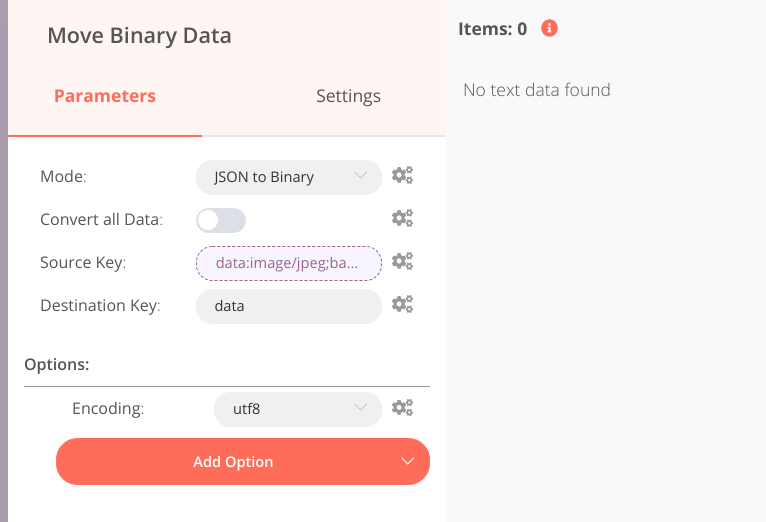The image size is (766, 522).
Task: Open the gear options for Destination Key
Action: [402, 304]
